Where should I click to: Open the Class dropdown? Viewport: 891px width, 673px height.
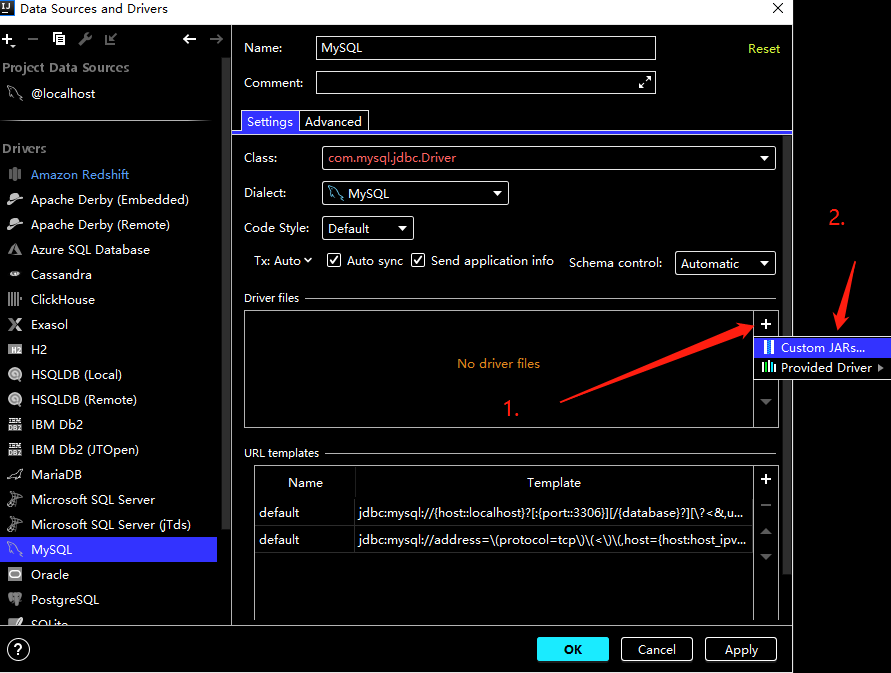pyautogui.click(x=548, y=158)
